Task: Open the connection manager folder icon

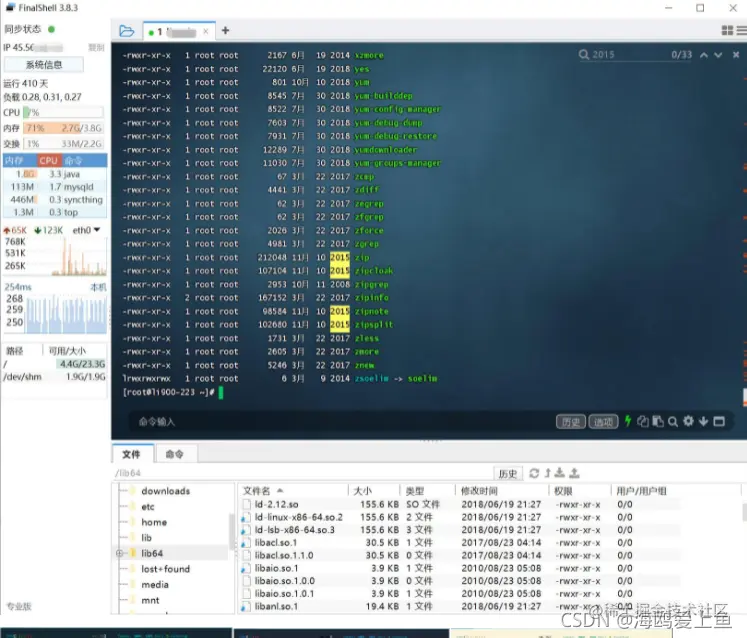Action: (126, 31)
